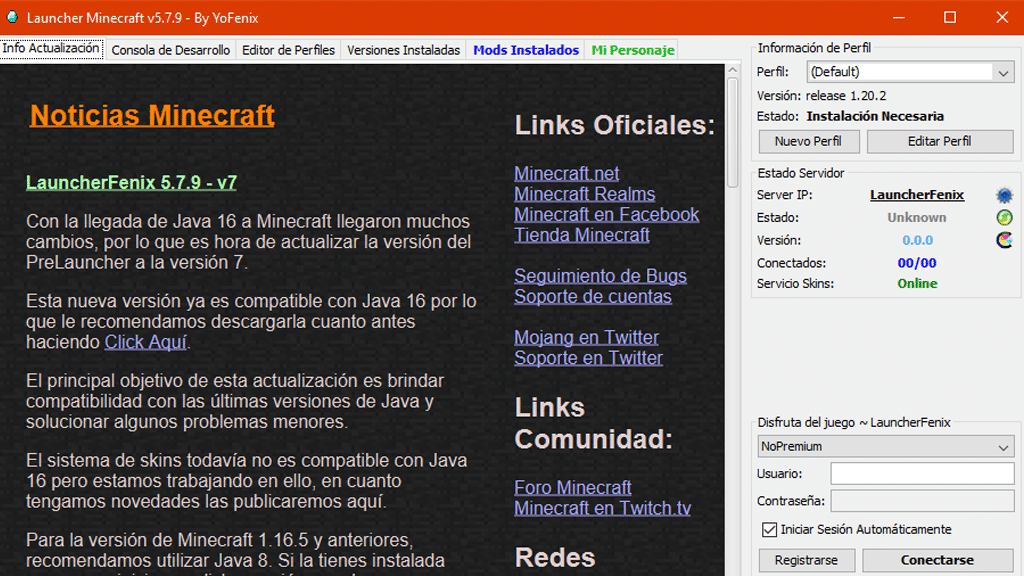Click the 'Links Oficiales:' heading
Screen dimensions: 1024x576
(615, 125)
